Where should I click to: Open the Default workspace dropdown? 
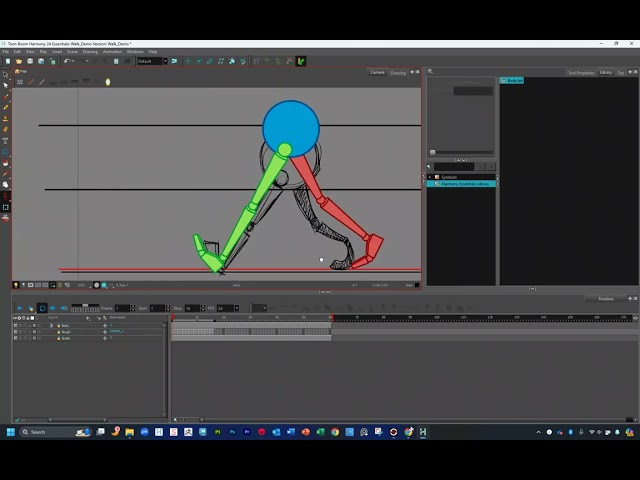[x=165, y=61]
